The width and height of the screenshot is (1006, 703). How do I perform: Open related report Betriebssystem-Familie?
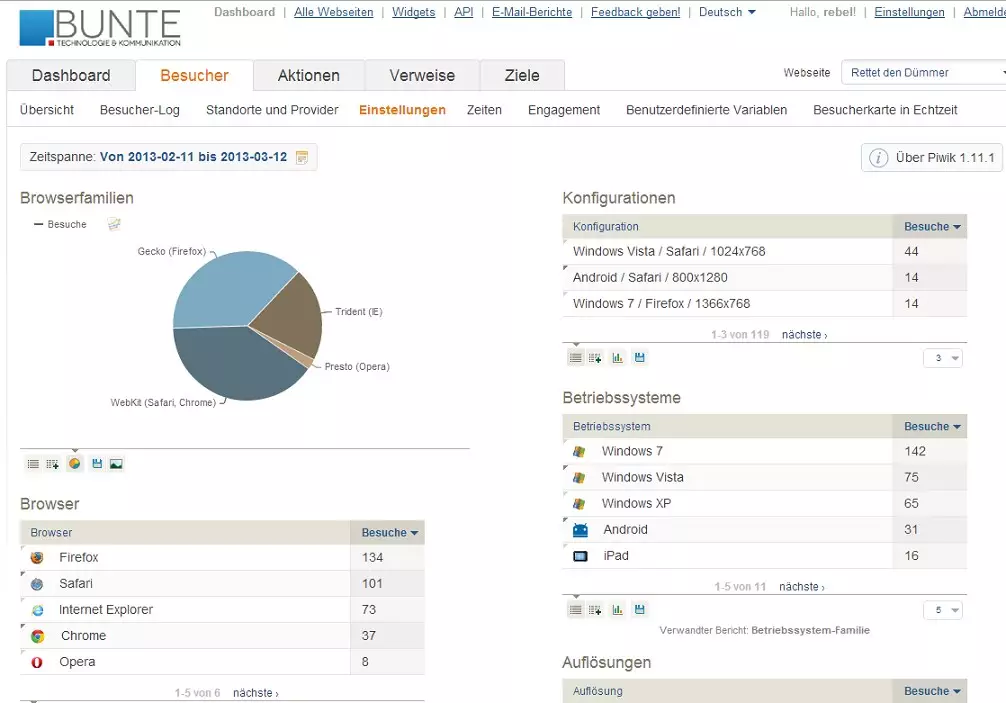pyautogui.click(x=810, y=631)
